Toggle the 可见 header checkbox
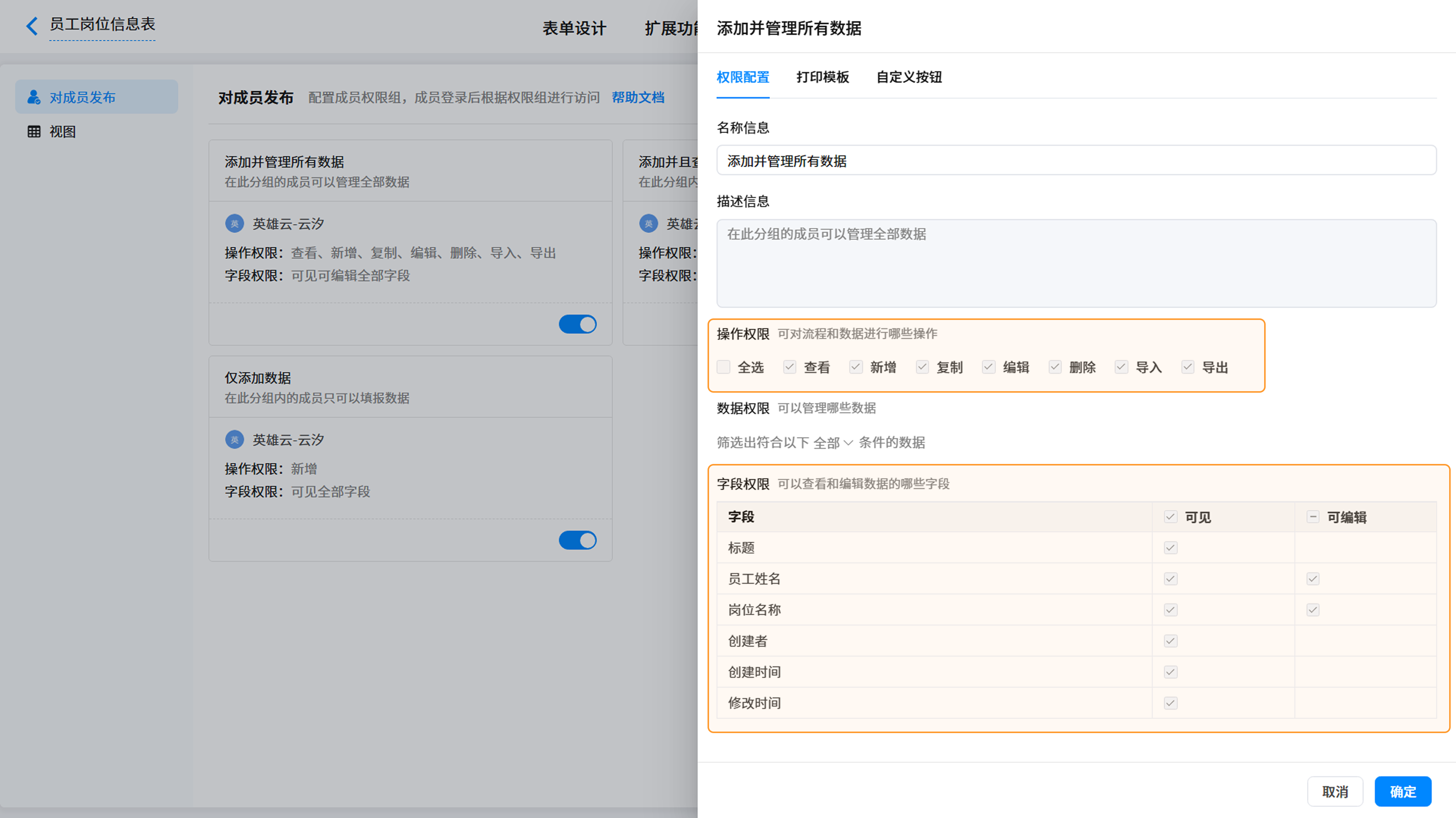1456x818 pixels. click(1170, 517)
